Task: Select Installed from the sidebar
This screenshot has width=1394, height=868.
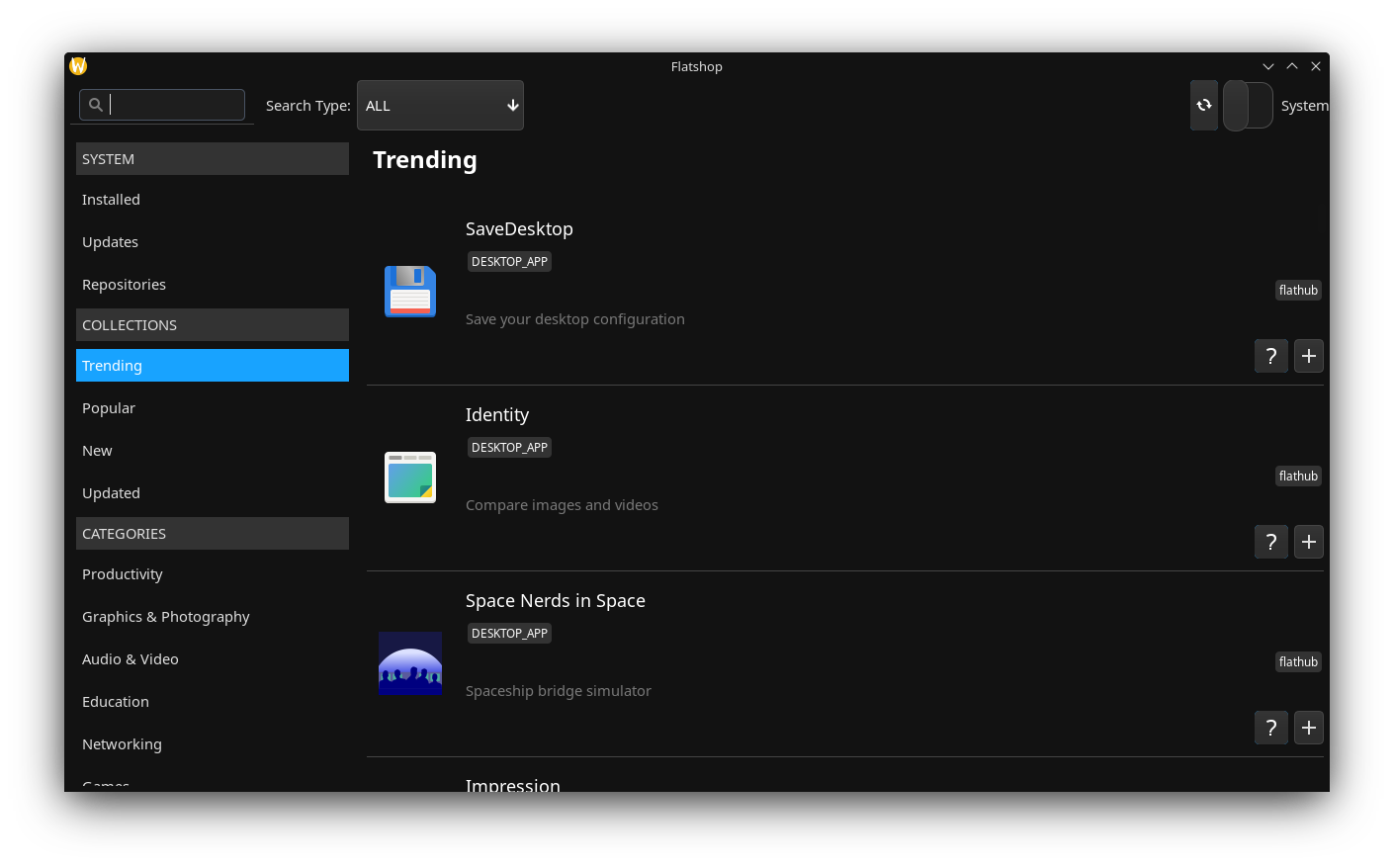Action: pos(111,199)
